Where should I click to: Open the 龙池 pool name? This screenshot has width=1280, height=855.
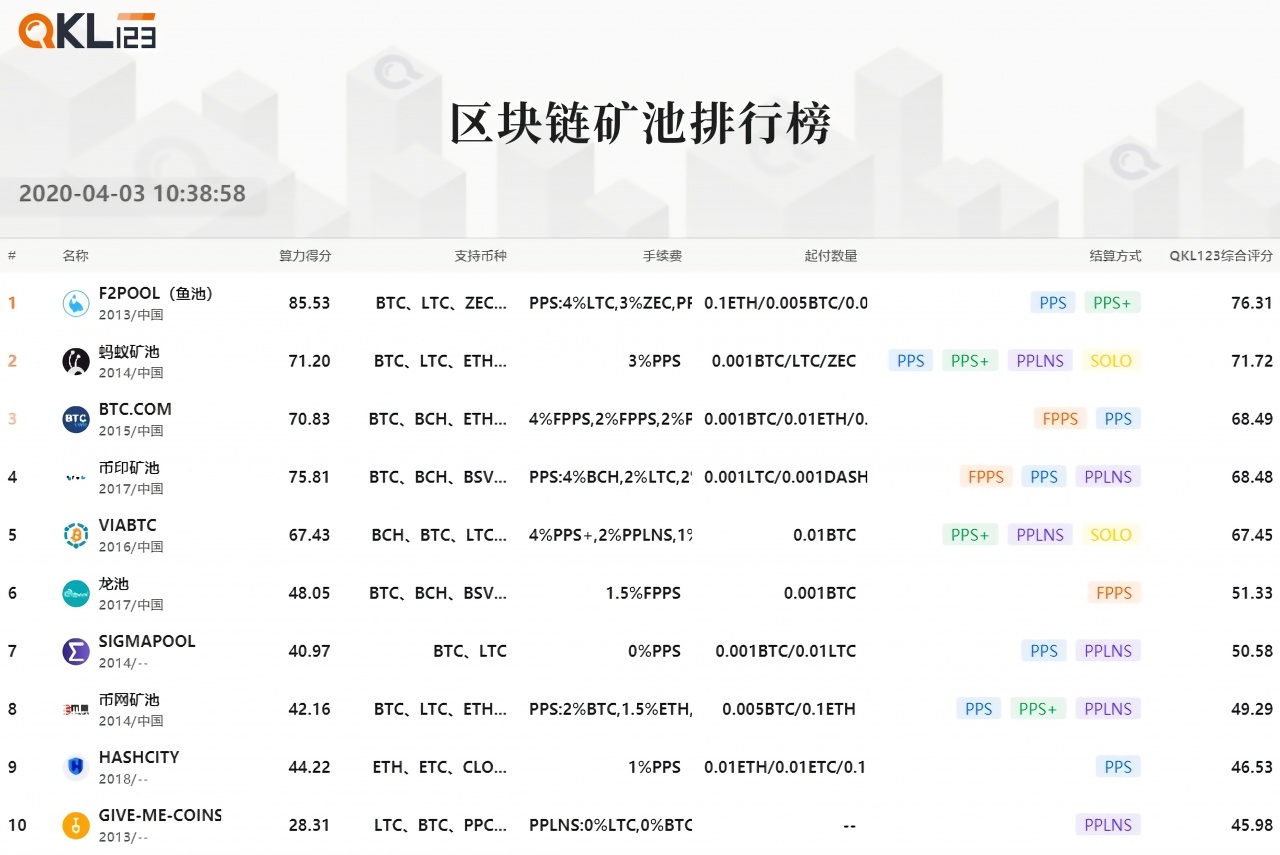click(x=114, y=584)
